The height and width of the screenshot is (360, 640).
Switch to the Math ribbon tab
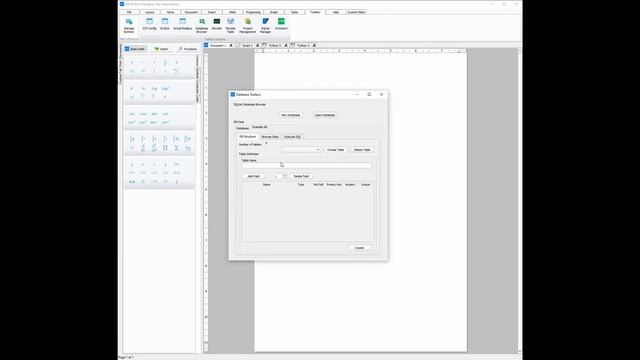pos(232,12)
